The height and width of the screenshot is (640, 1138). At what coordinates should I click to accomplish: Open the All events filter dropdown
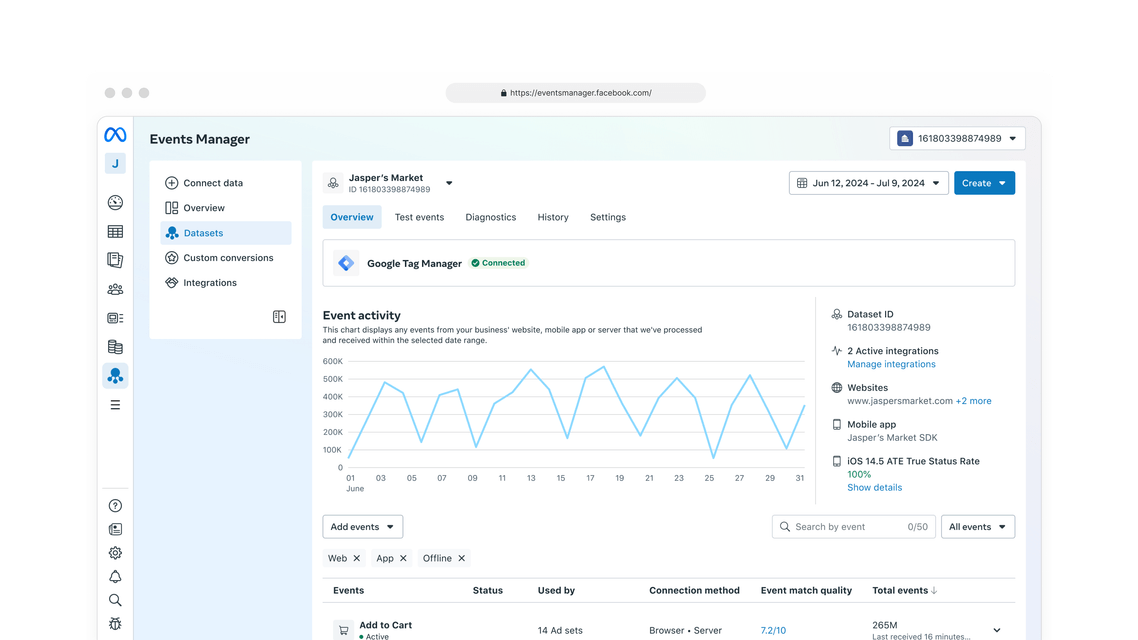978,527
